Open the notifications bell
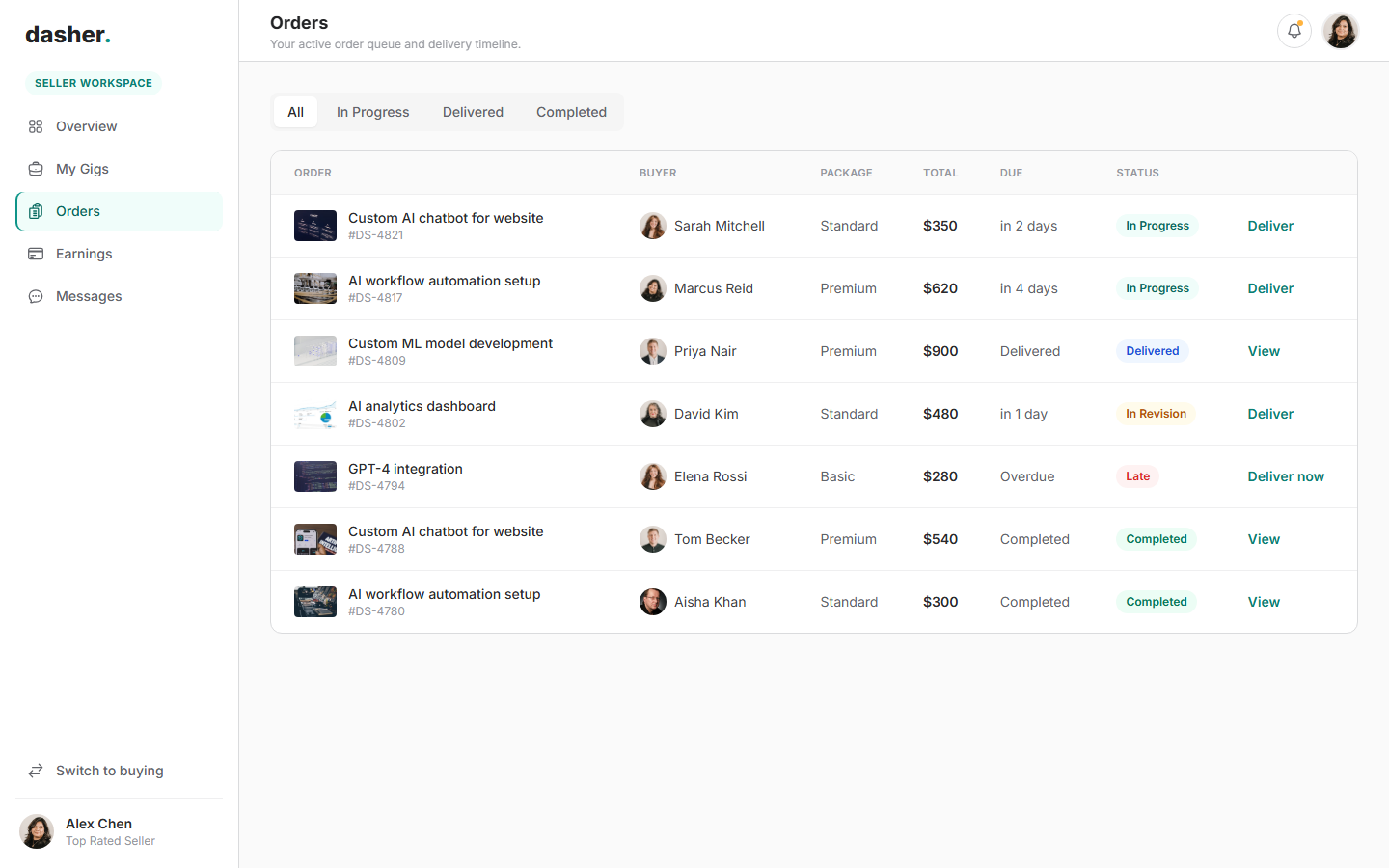 point(1294,31)
